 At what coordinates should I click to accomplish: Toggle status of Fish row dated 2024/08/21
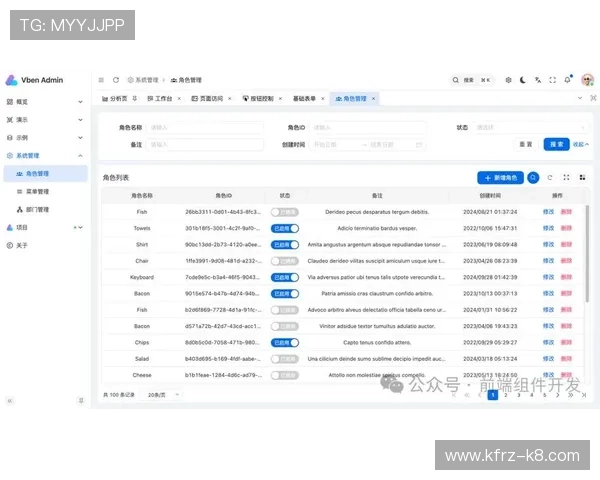(285, 212)
